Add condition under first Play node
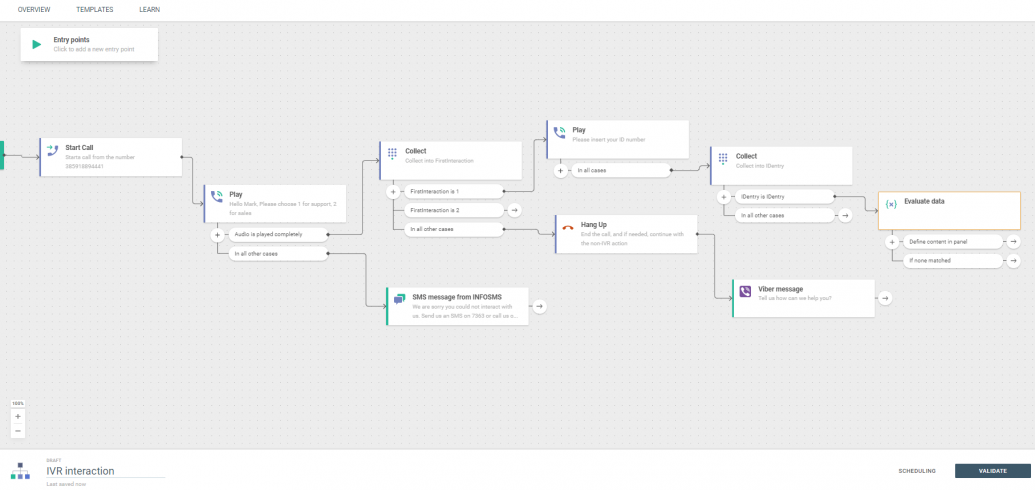1035x490 pixels. click(x=217, y=234)
